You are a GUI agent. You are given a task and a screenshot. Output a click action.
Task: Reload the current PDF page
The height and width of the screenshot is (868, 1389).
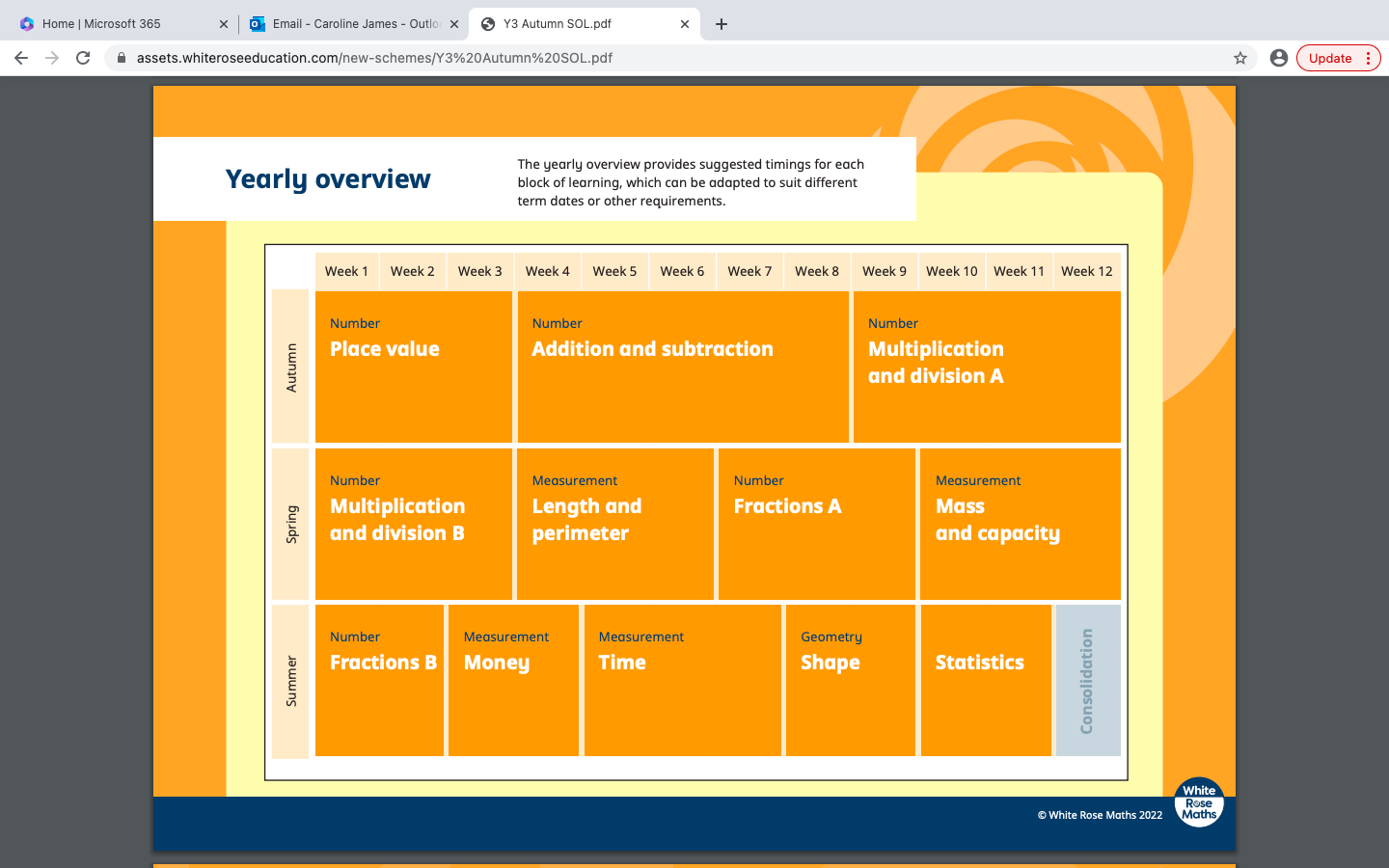pos(83,58)
